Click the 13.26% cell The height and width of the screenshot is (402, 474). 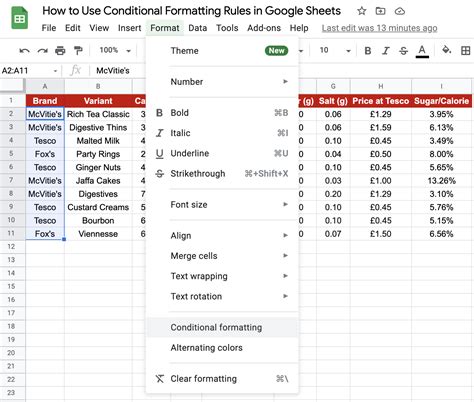(442, 181)
